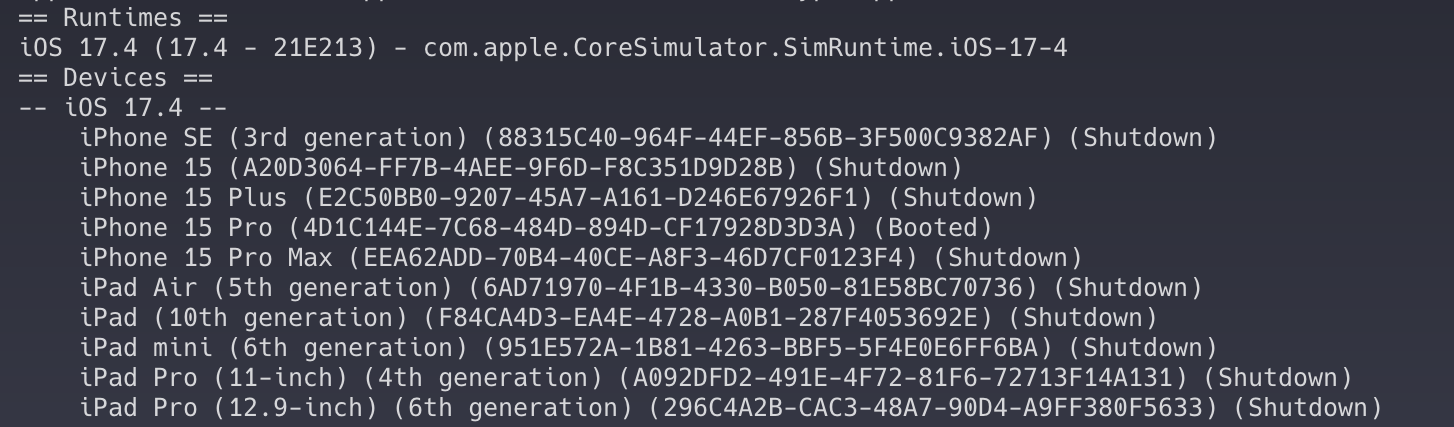Click the iPad Air (5th generation) line
This screenshot has height=427, width=1454.
point(641,288)
